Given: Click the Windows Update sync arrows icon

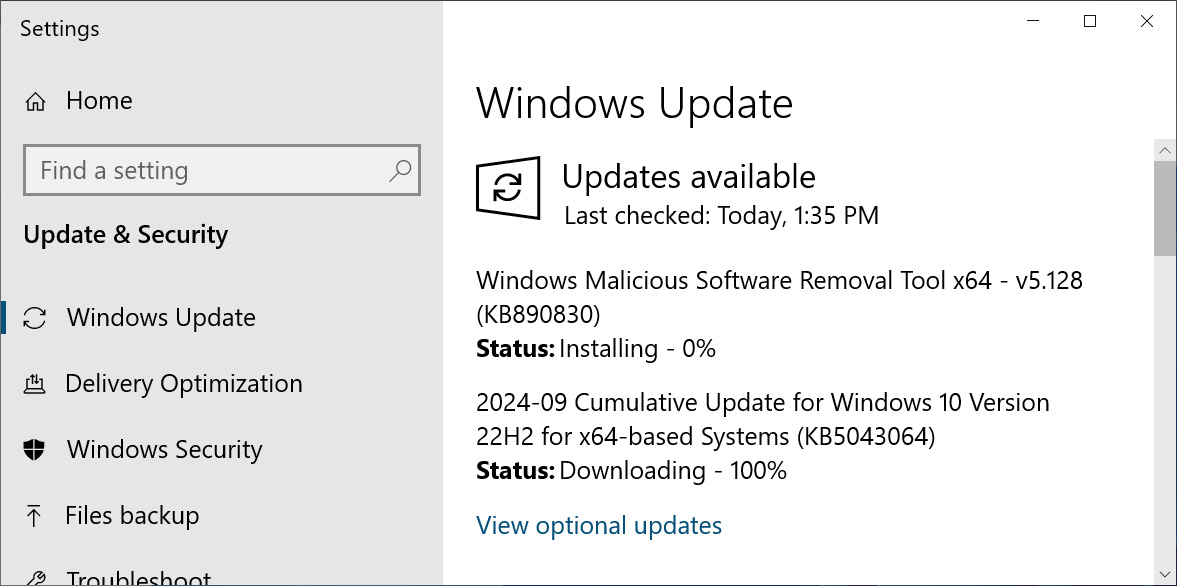Looking at the screenshot, I should click(x=36, y=317).
